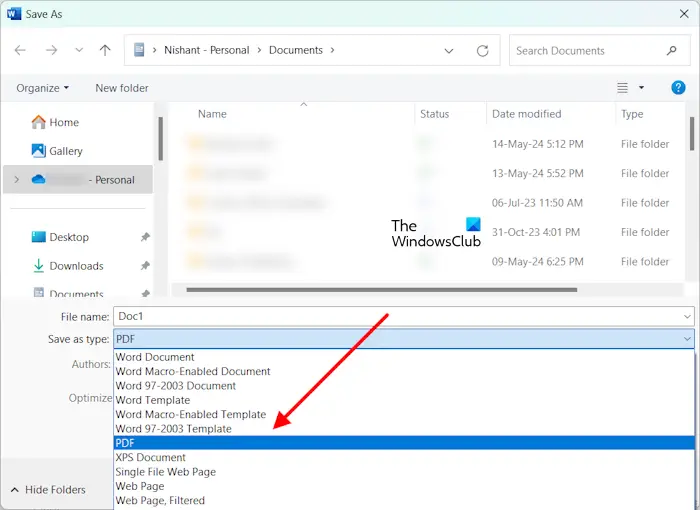Click Hide Folders
The height and width of the screenshot is (510, 700).
click(x=48, y=489)
